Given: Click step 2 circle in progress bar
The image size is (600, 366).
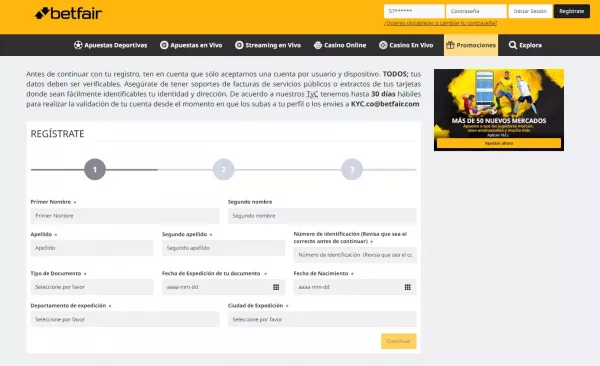Looking at the screenshot, I should (223, 169).
